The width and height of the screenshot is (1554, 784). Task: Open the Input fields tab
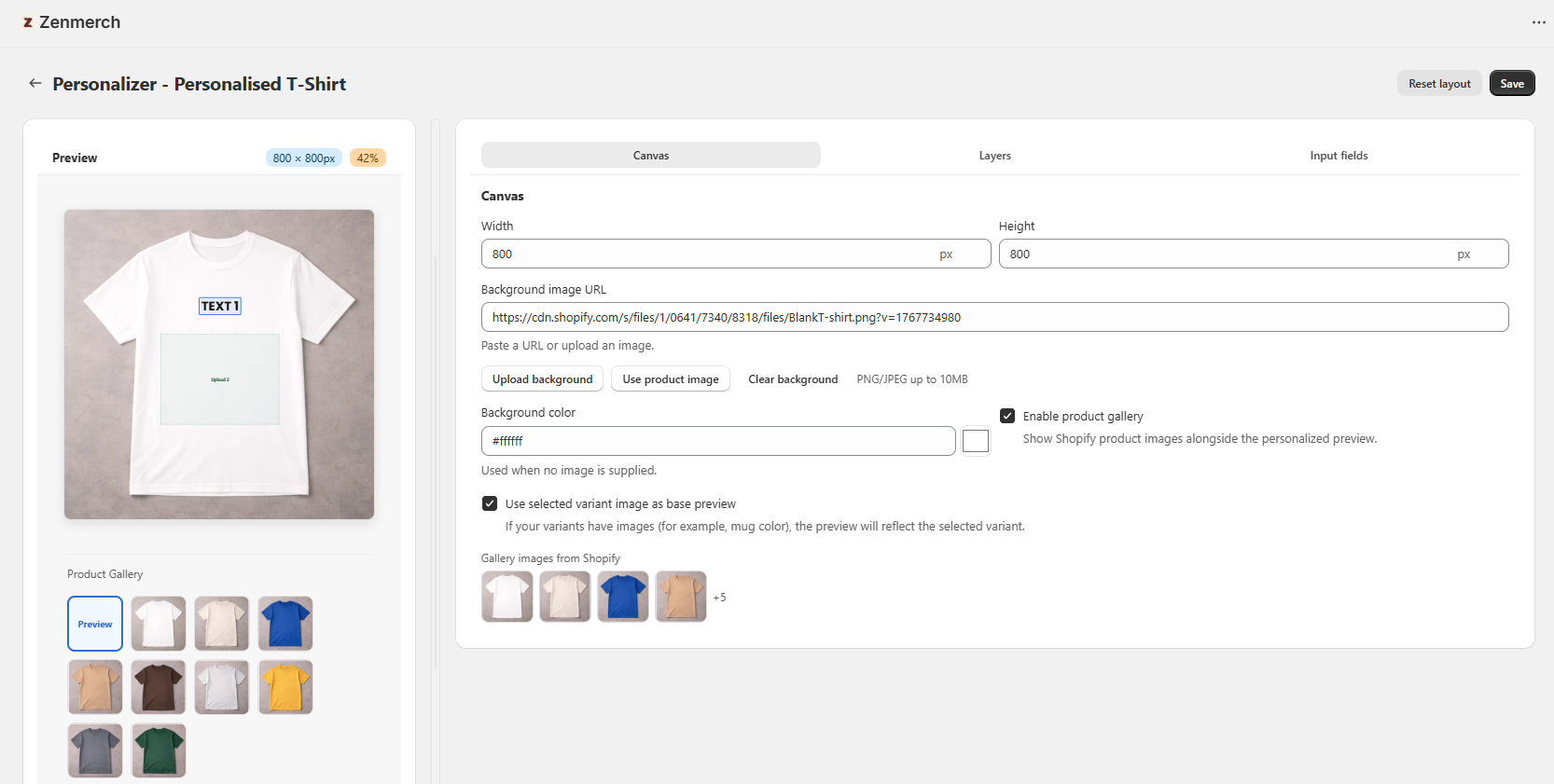[1338, 156]
